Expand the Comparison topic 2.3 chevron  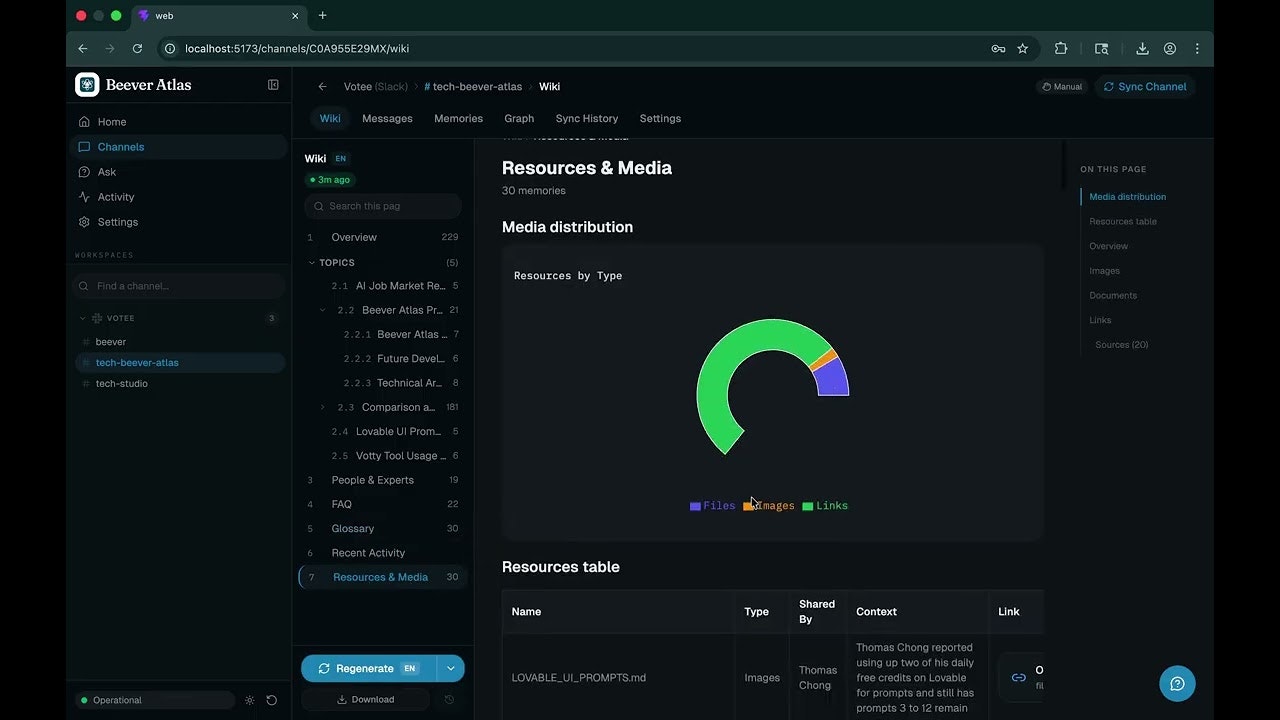point(322,407)
